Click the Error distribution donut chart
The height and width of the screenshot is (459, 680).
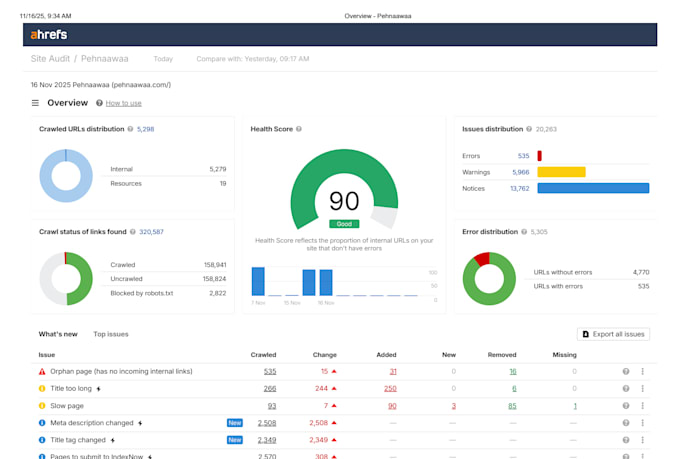[x=489, y=279]
